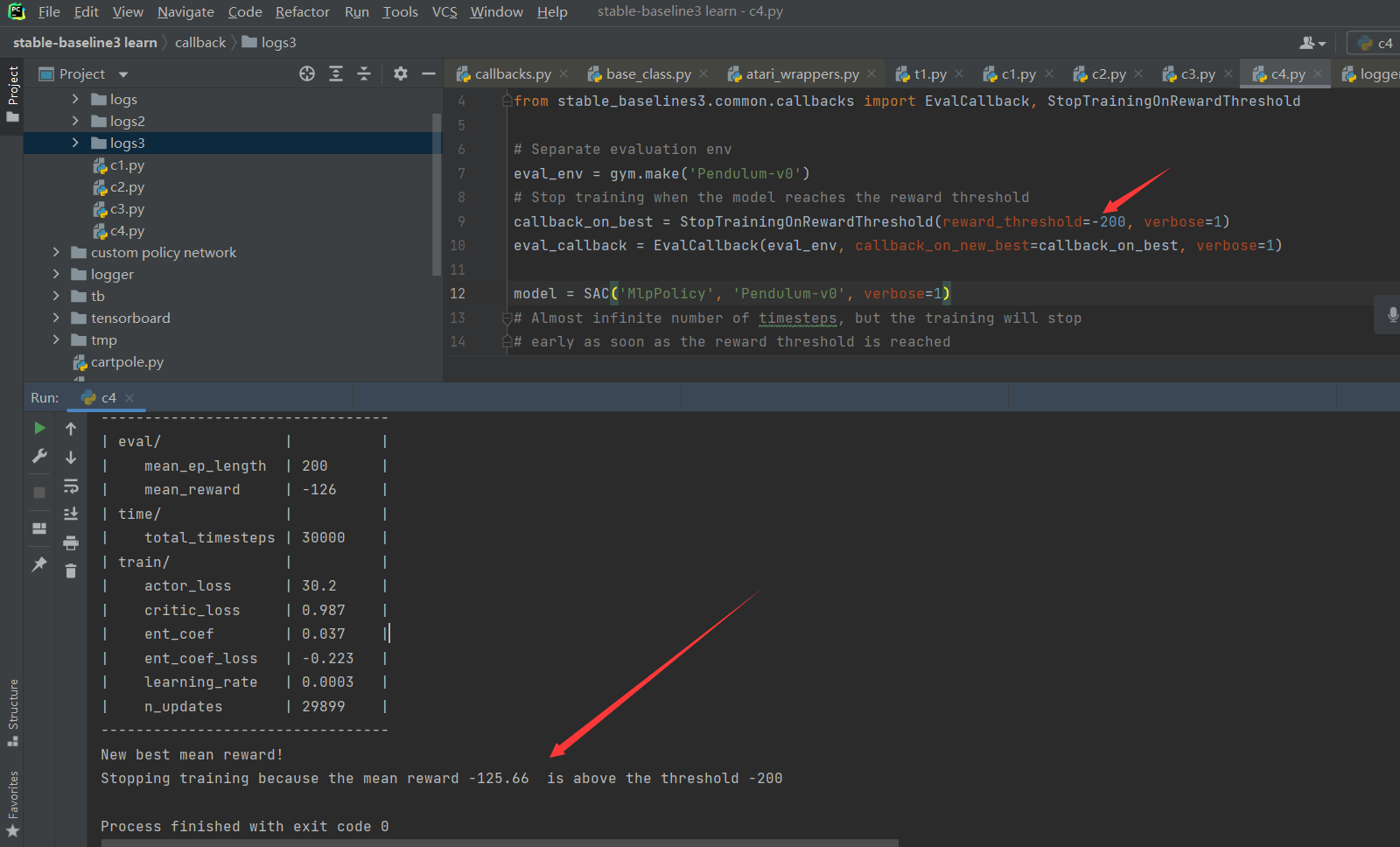Collapse all nodes in Project tree
The width and height of the screenshot is (1400, 847).
click(x=364, y=73)
